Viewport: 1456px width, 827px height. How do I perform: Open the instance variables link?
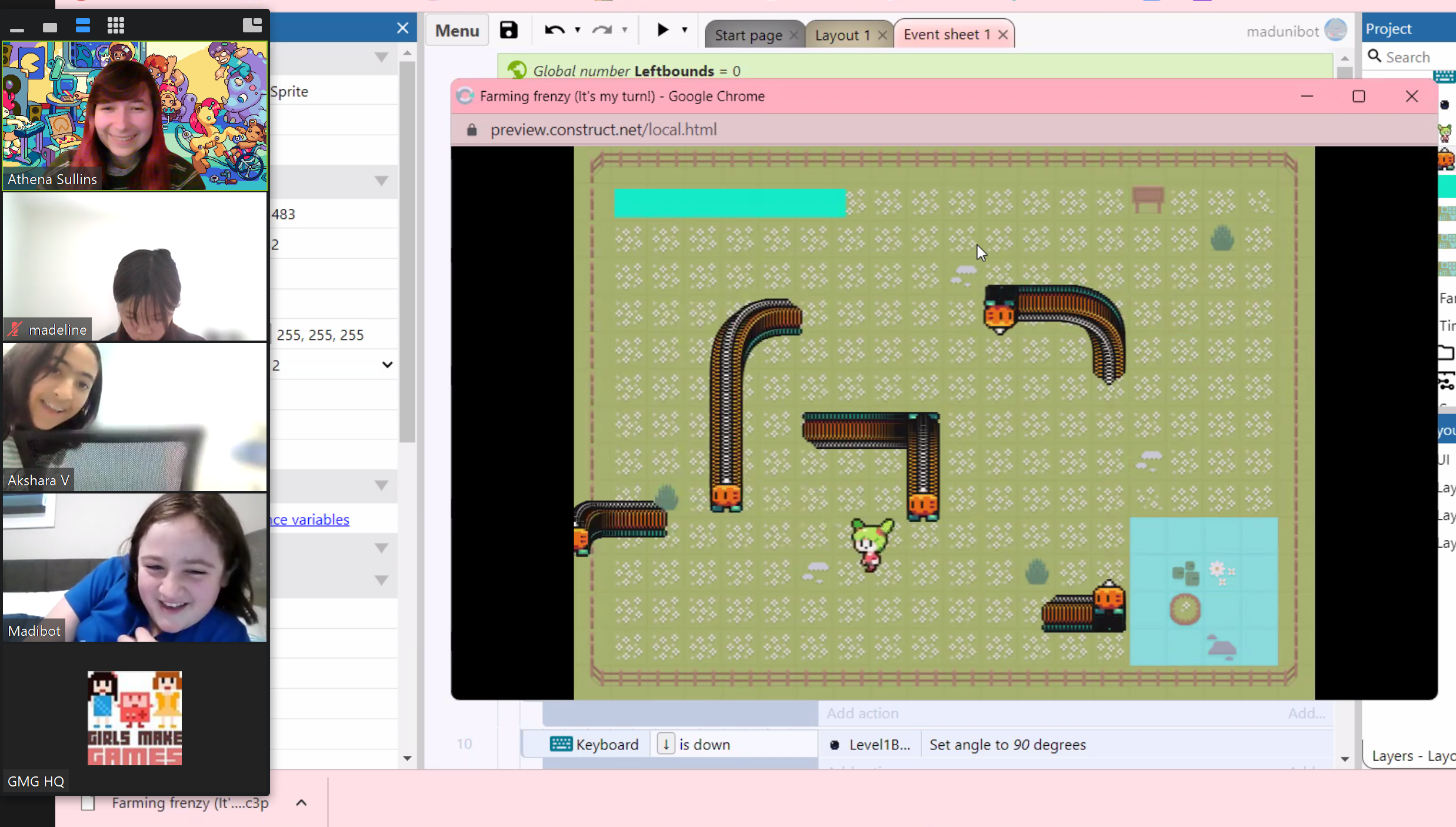click(310, 520)
